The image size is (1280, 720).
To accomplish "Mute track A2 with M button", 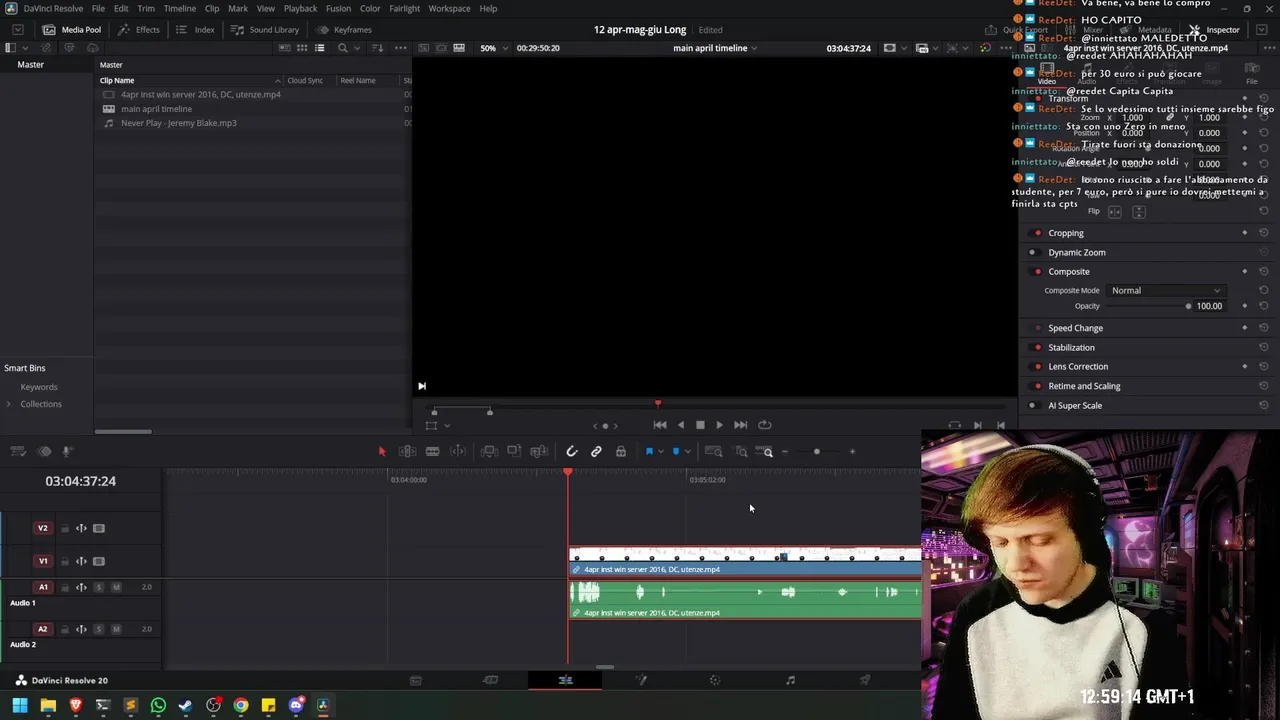I will tap(116, 629).
